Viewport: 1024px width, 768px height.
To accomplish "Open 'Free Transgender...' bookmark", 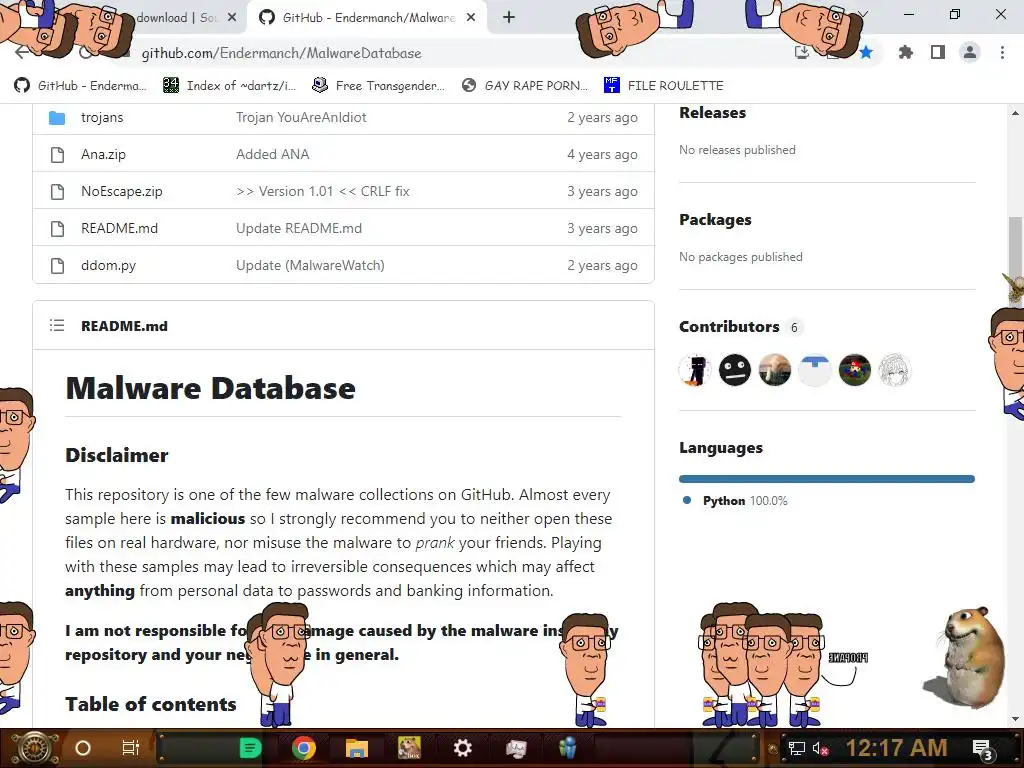I will click(378, 86).
